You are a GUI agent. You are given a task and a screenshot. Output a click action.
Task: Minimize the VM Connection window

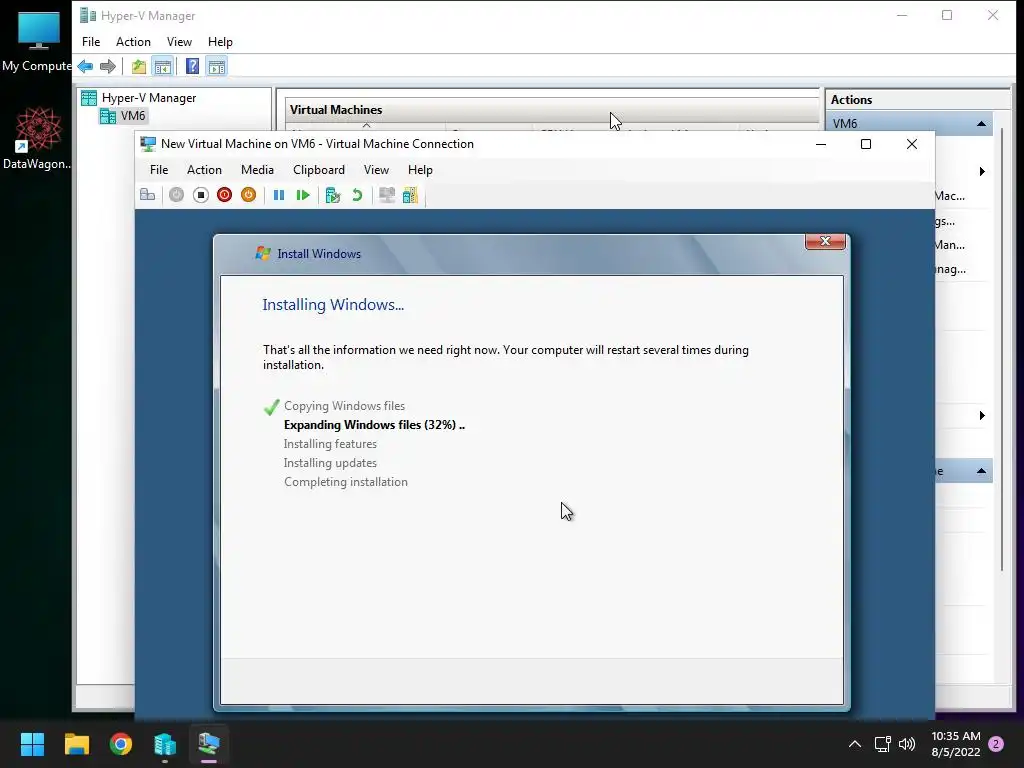(x=821, y=144)
